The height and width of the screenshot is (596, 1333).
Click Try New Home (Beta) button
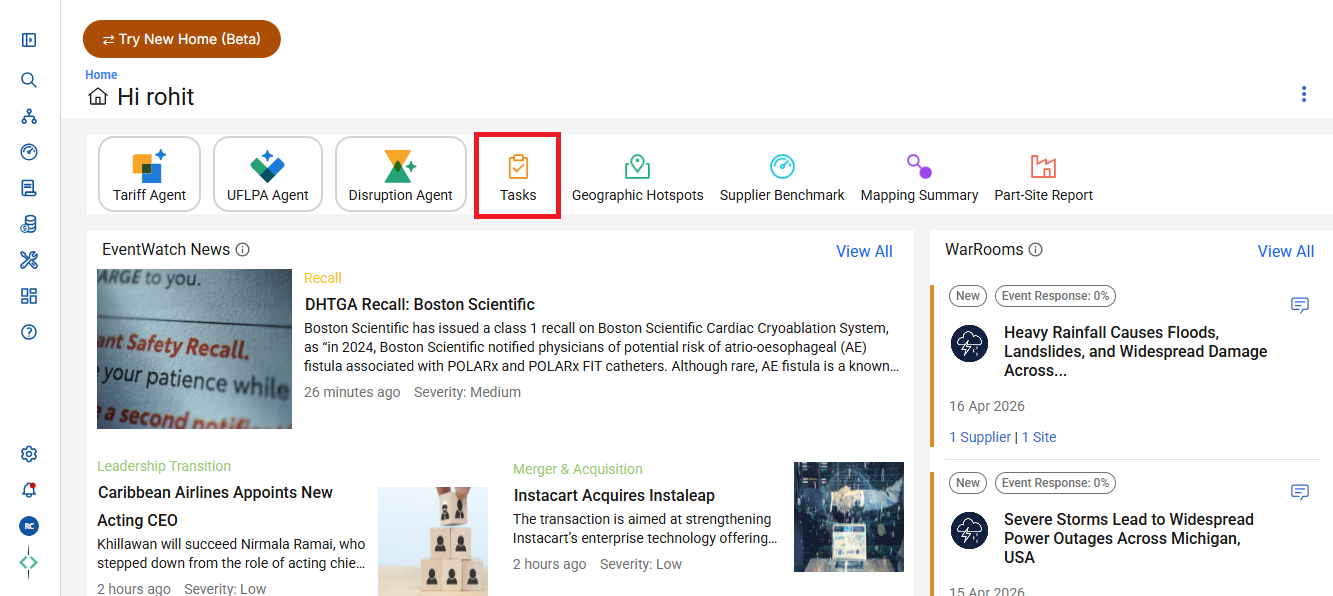pos(182,39)
